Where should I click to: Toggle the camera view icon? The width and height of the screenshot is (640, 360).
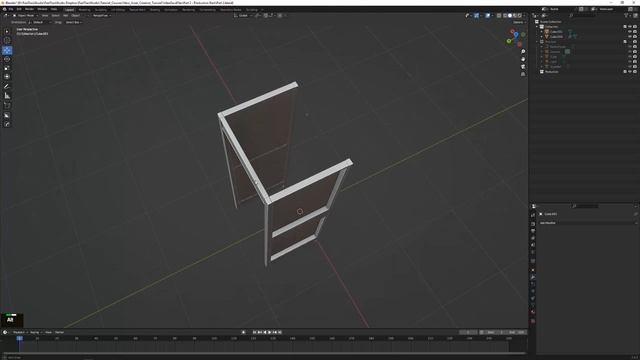pos(523,67)
